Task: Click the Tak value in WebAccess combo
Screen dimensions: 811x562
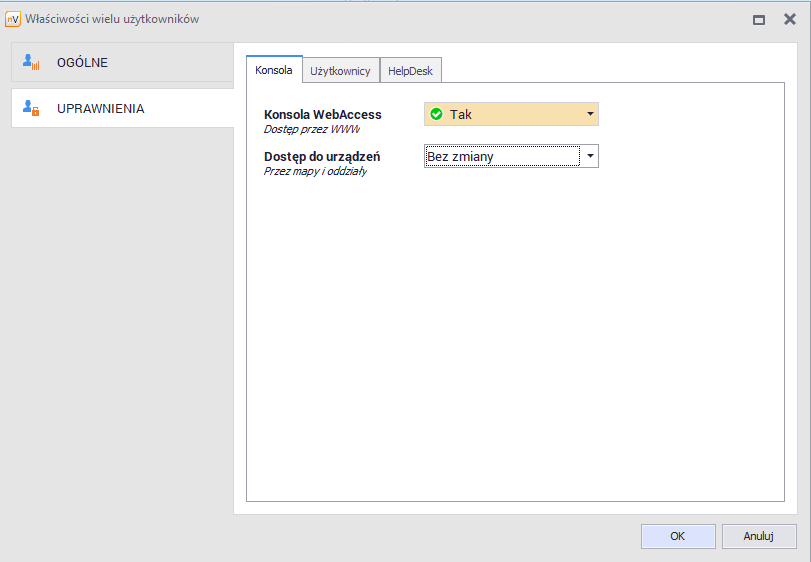Action: point(461,115)
